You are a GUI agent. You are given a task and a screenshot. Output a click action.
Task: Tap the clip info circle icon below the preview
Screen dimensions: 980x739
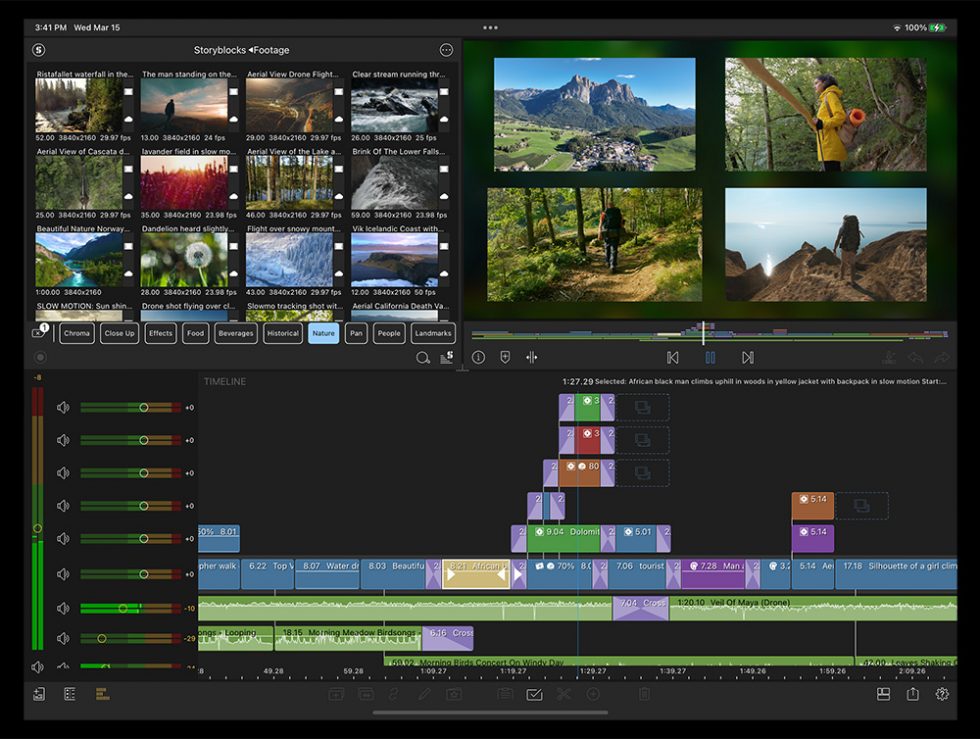[479, 357]
